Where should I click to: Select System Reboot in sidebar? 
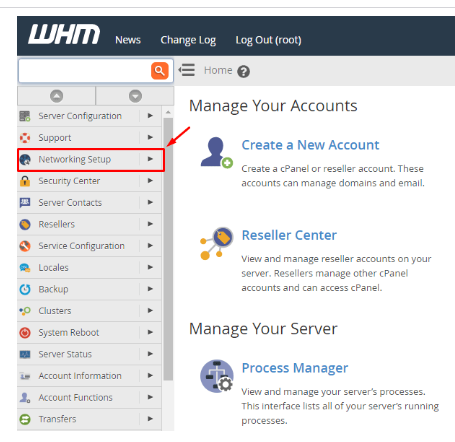click(x=69, y=333)
